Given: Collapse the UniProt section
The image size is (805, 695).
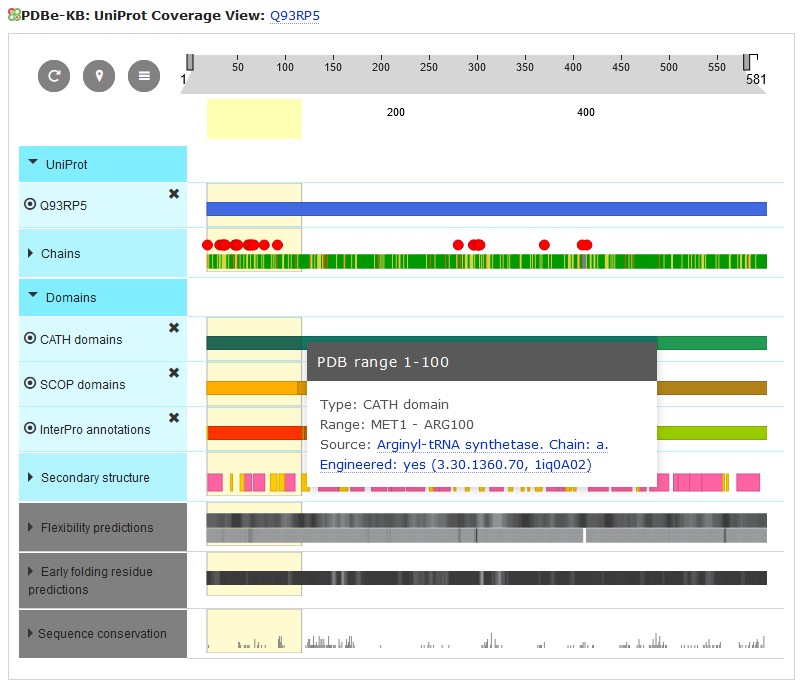Looking at the screenshot, I should coord(34,163).
